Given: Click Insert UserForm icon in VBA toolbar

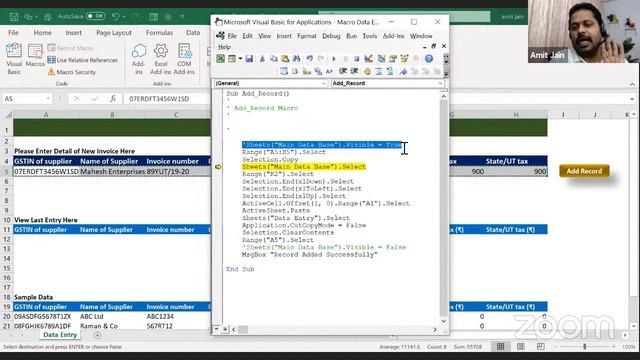Looking at the screenshot, I should point(232,59).
